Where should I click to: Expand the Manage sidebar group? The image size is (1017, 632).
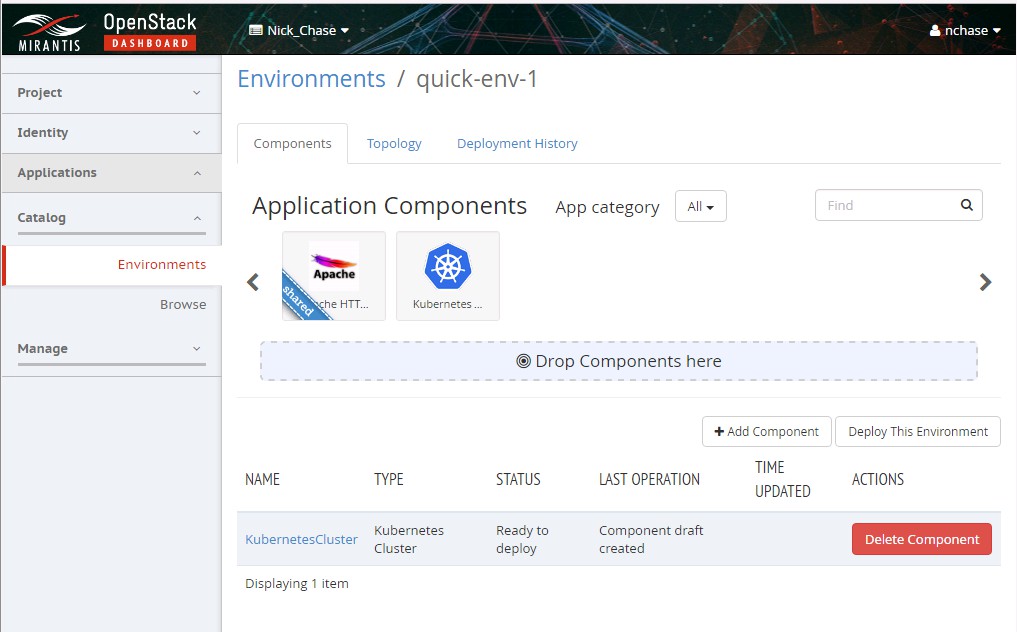(112, 349)
